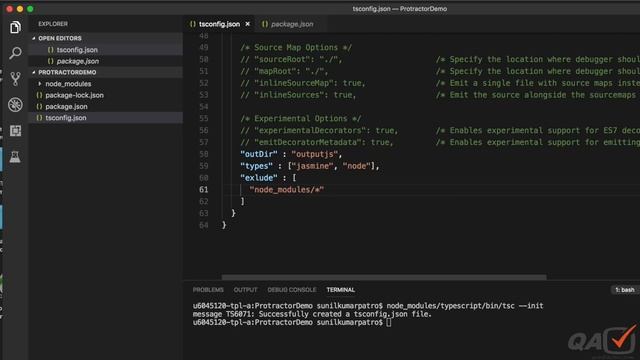Open the Test beaker view in the activity bar
The image size is (640, 360).
(15, 157)
